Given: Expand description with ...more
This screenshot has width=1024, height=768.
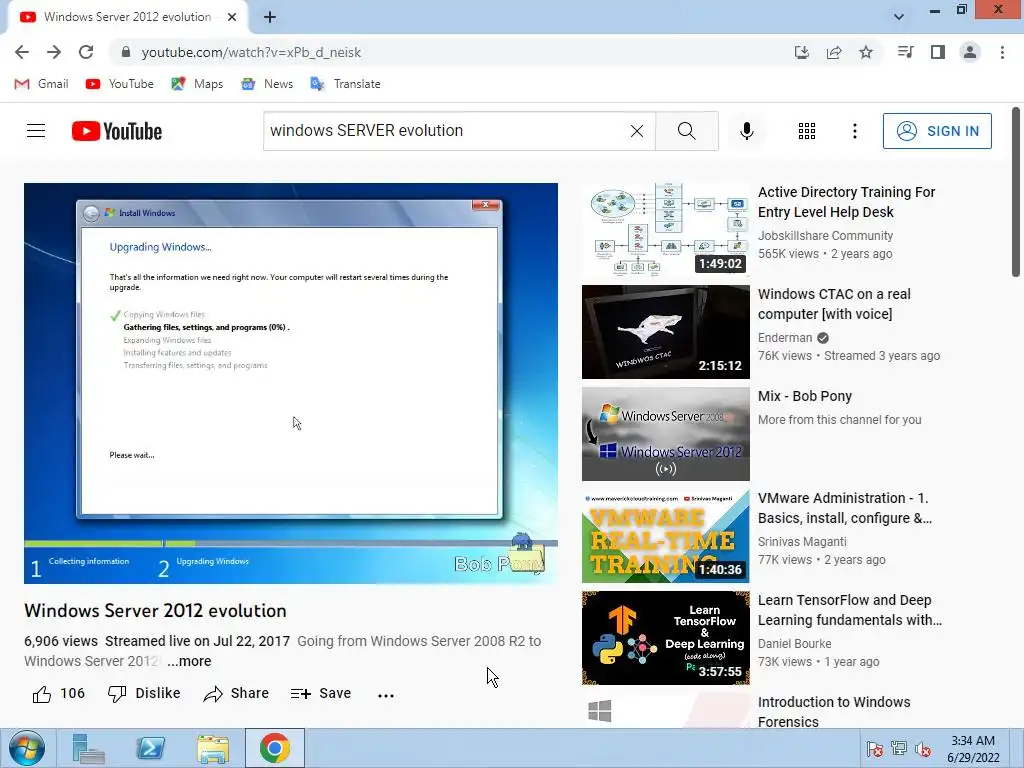Looking at the screenshot, I should (x=189, y=661).
